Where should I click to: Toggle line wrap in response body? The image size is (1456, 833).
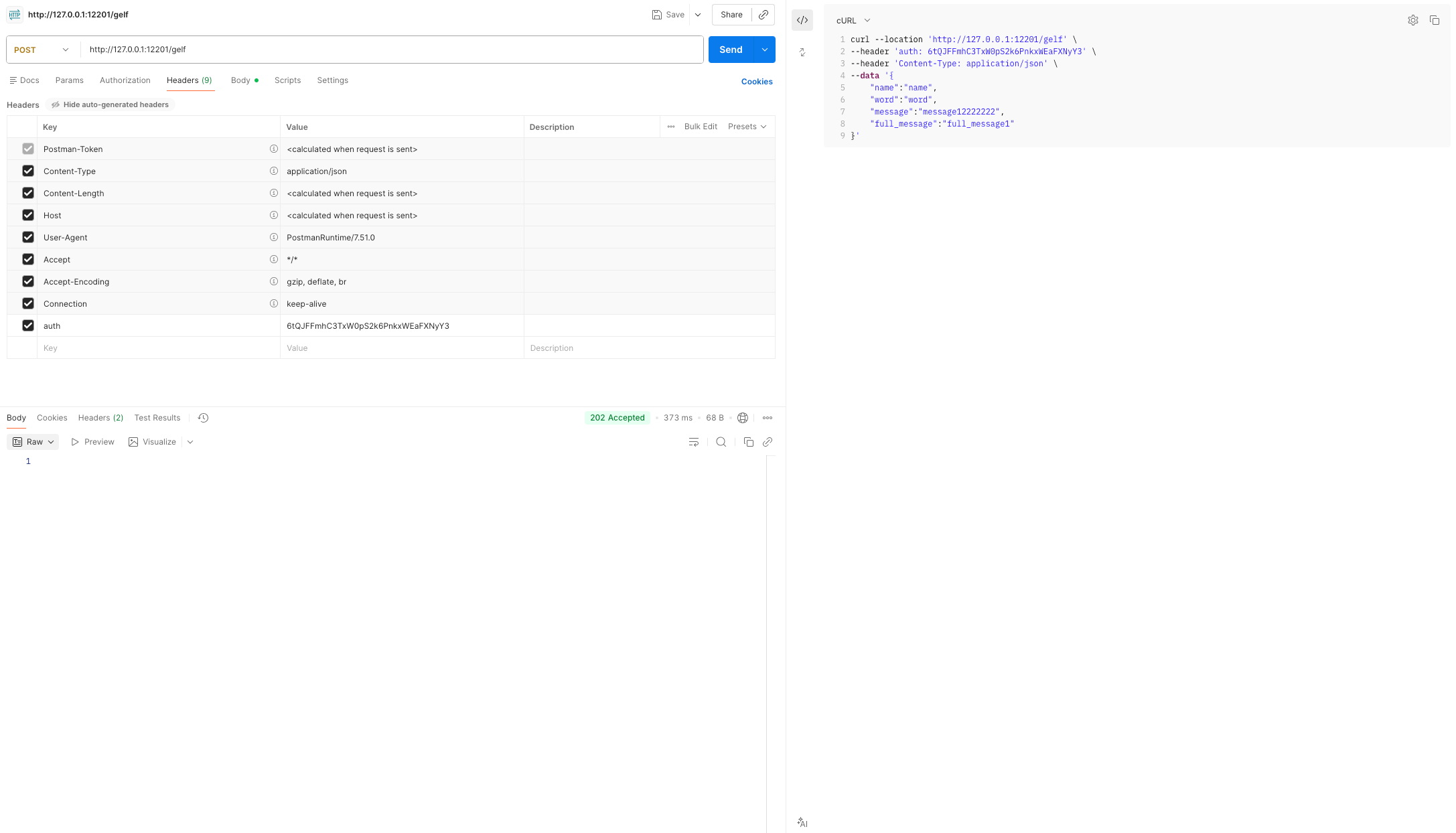(x=693, y=442)
